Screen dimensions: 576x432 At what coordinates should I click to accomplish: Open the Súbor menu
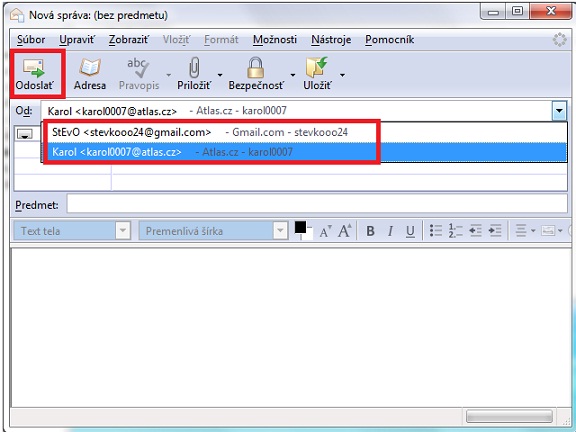coord(31,39)
